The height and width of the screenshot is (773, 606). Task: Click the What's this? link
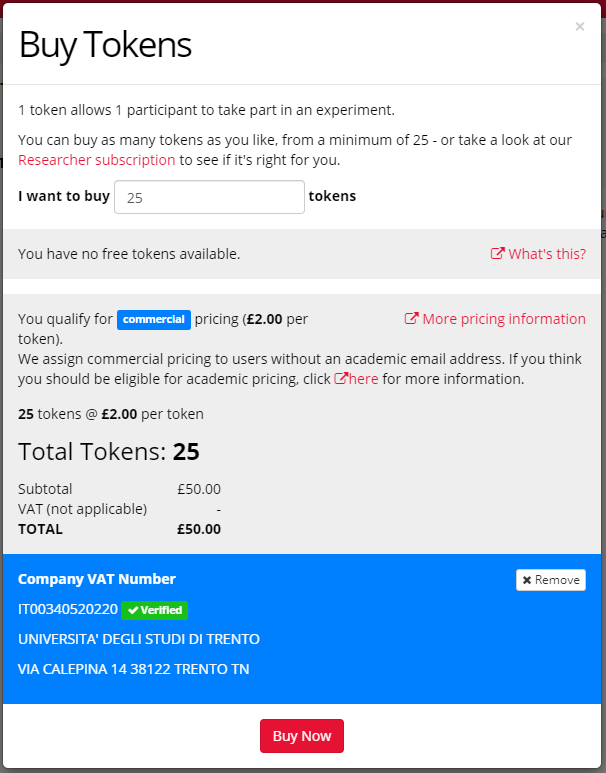tap(547, 254)
